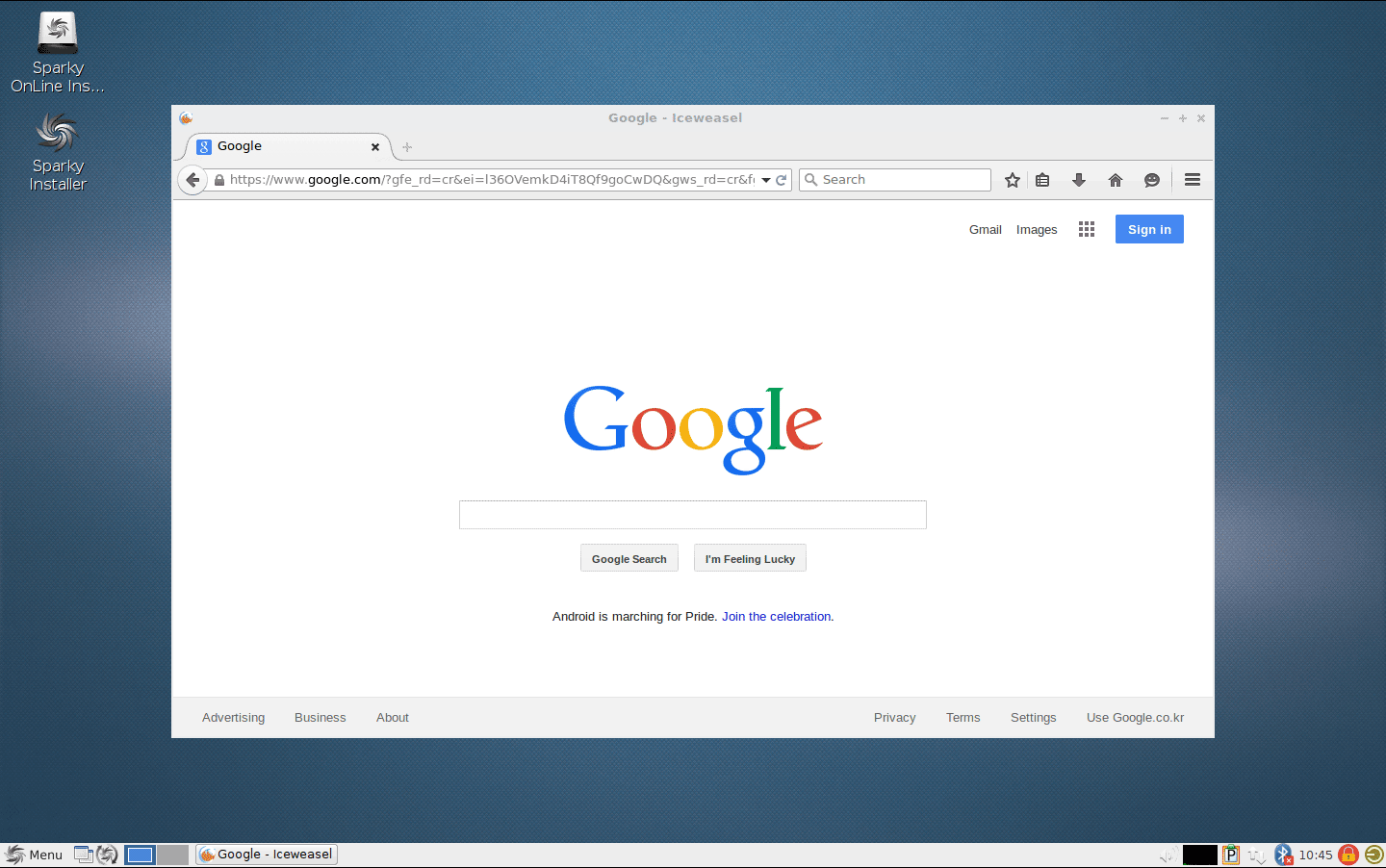Follow the Join the celebration link
This screenshot has height=868, width=1386.
coord(777,617)
